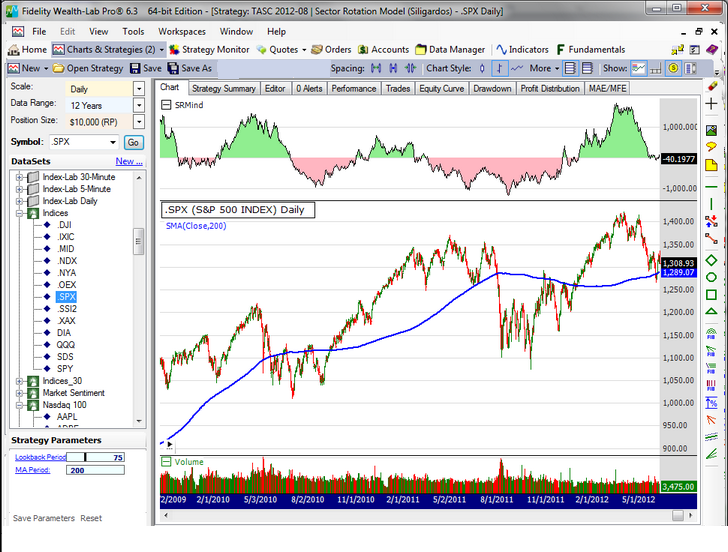Open the Indicators panel from toolbar
The width and height of the screenshot is (728, 552).
tap(526, 49)
